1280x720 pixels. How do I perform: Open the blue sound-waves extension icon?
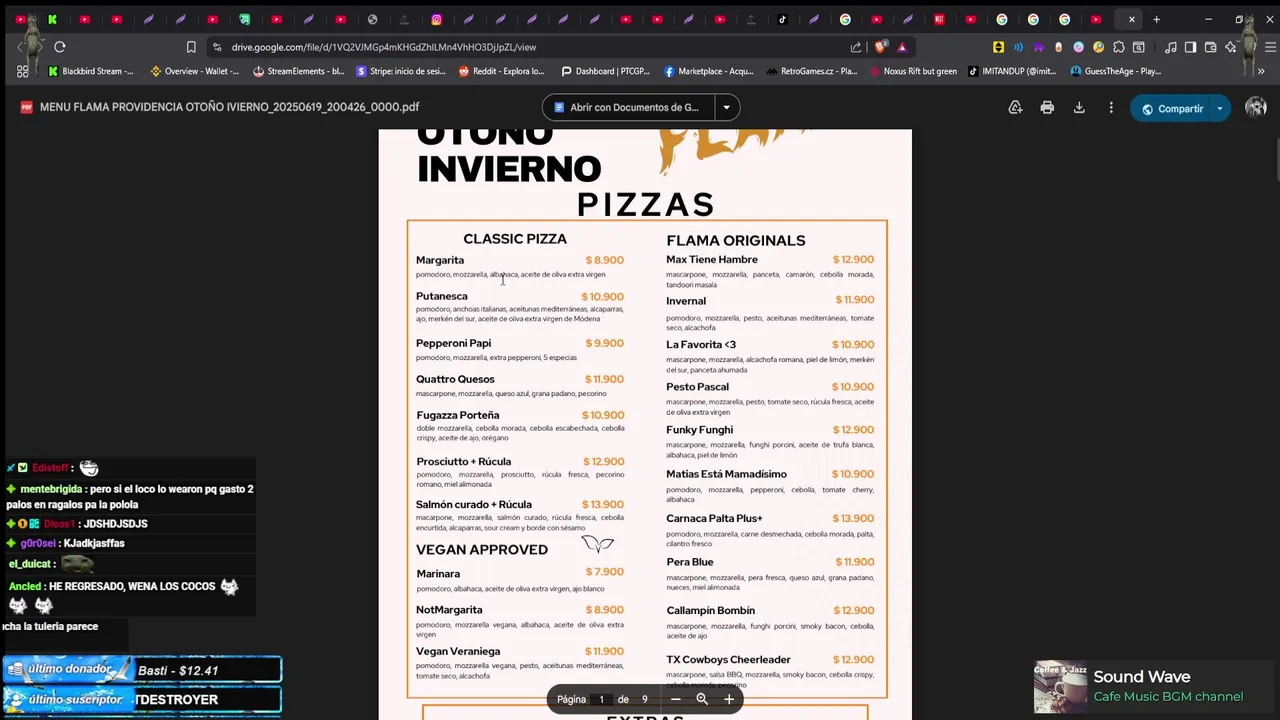click(x=1018, y=47)
